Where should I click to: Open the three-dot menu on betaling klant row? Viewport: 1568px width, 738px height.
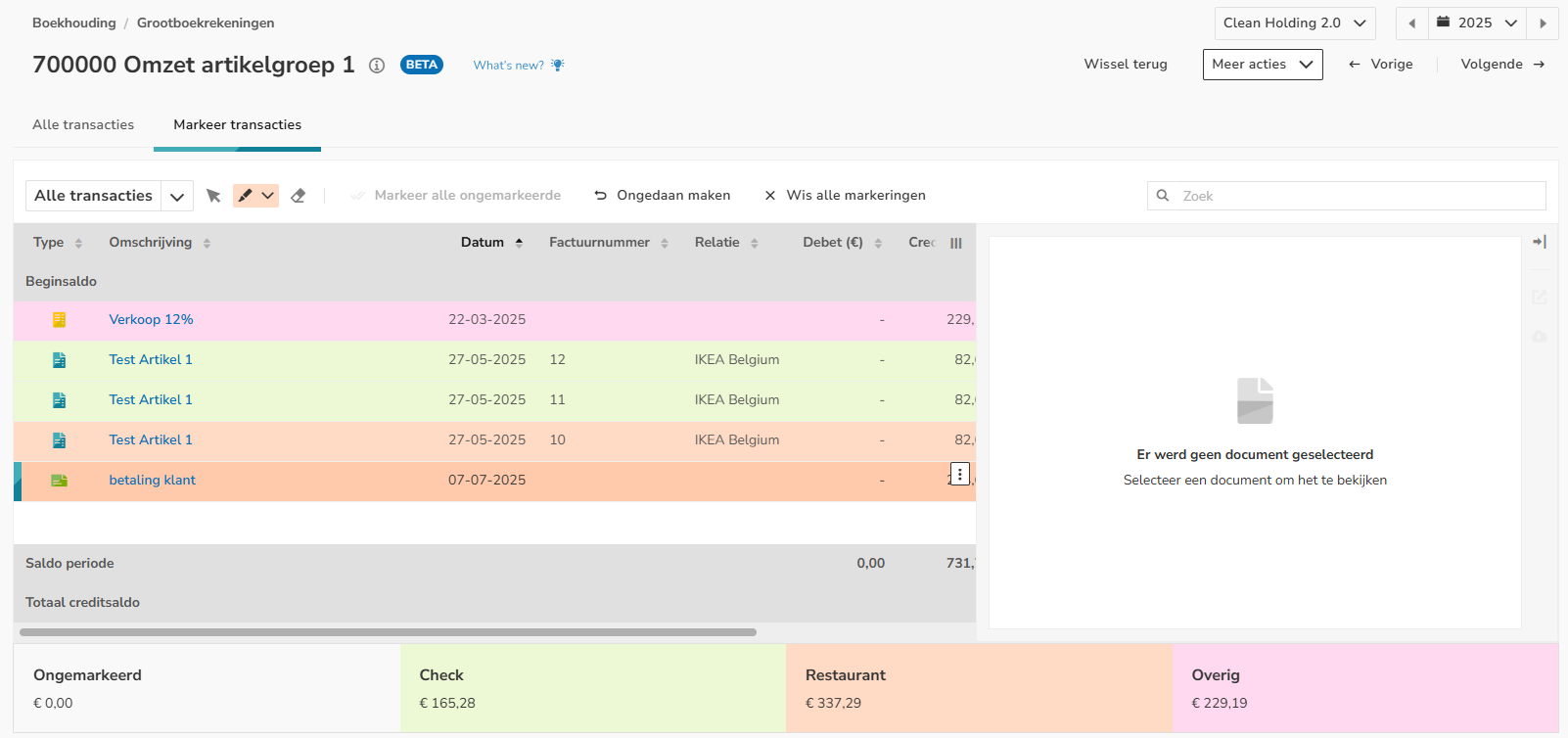click(x=960, y=475)
